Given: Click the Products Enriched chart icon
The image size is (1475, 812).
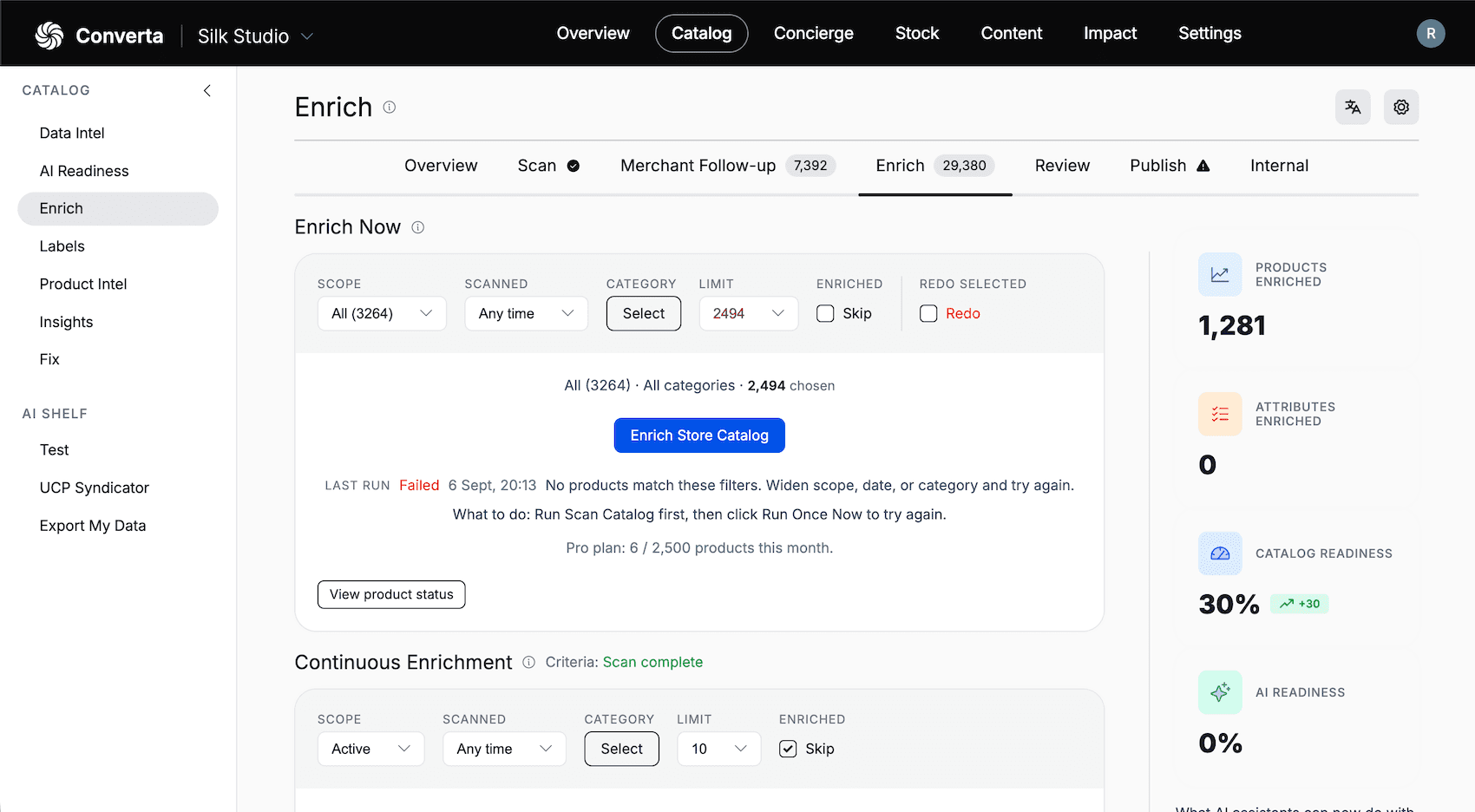Looking at the screenshot, I should click(1220, 275).
